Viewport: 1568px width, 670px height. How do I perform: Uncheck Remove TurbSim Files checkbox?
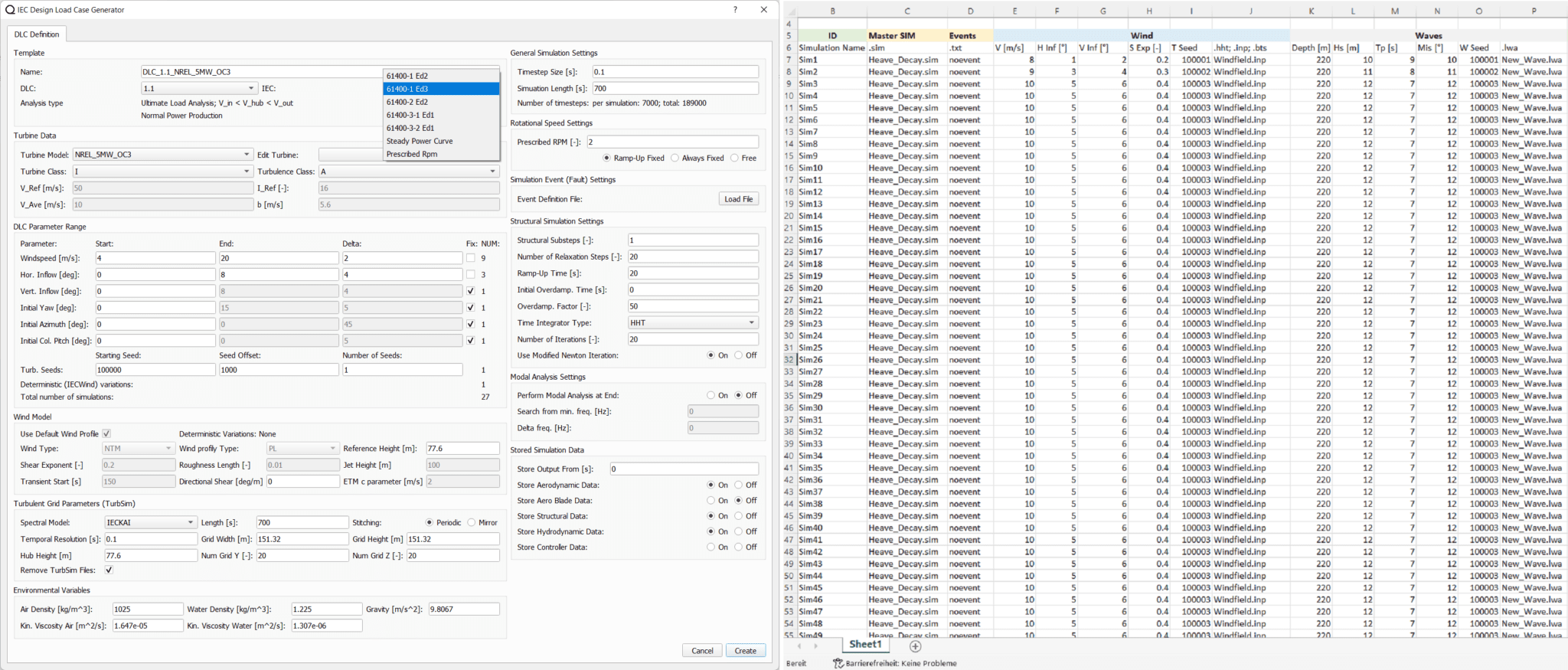[109, 570]
